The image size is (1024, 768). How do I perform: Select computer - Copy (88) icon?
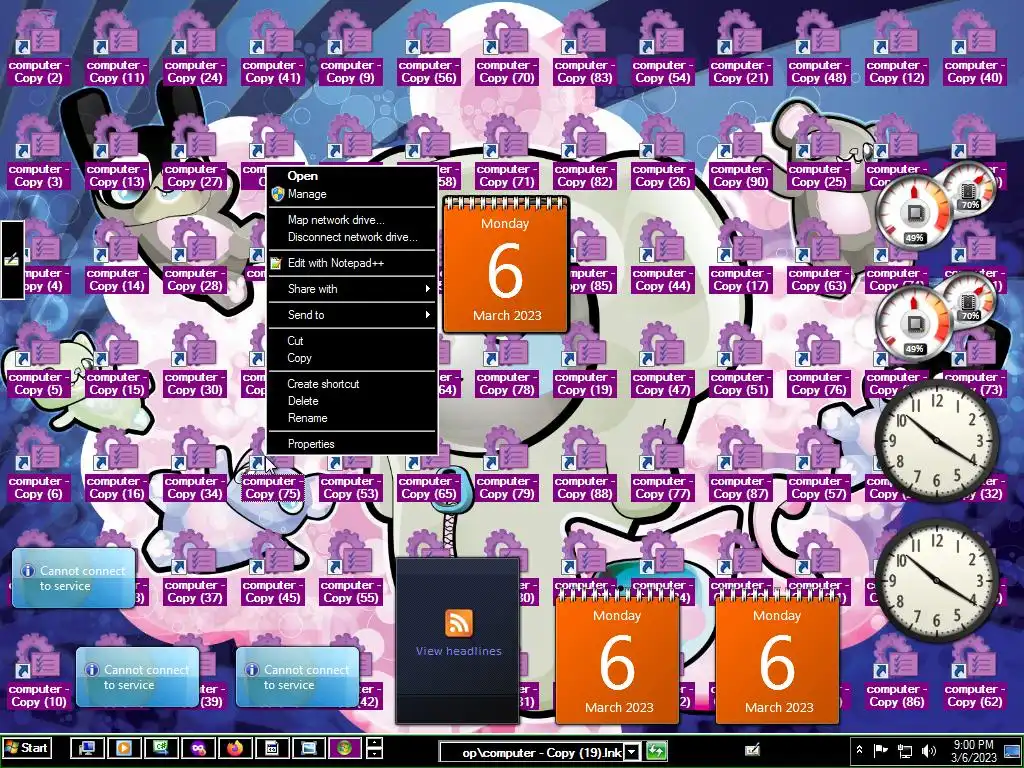point(584,465)
